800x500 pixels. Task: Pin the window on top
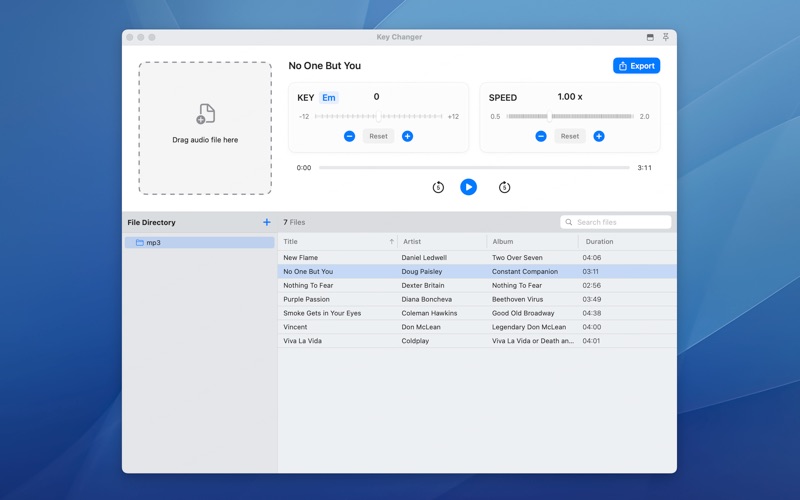[x=665, y=37]
